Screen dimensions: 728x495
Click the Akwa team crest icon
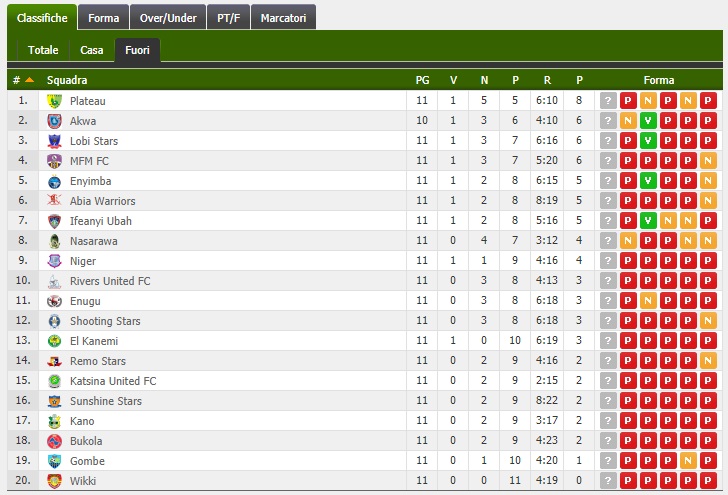[54, 121]
